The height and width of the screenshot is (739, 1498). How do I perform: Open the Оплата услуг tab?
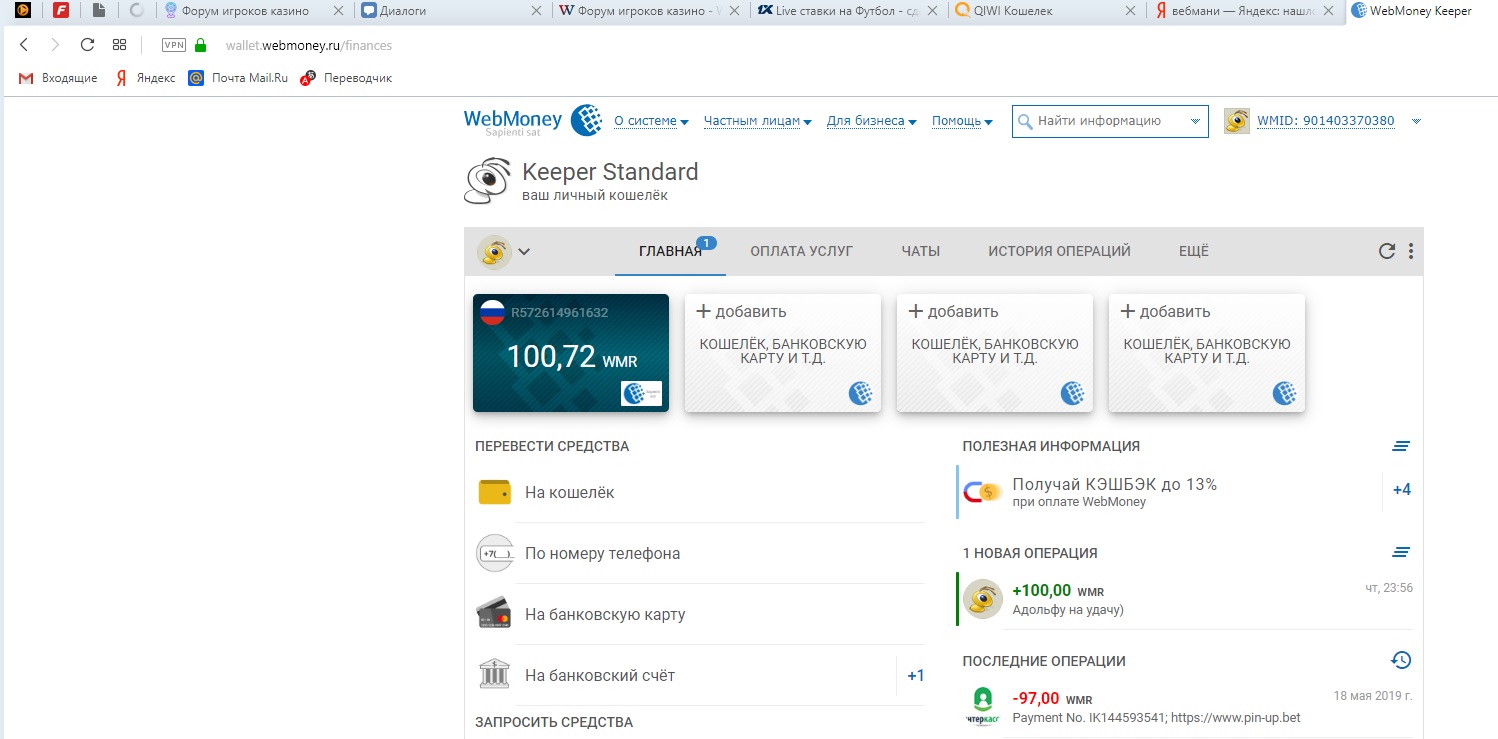pos(801,251)
